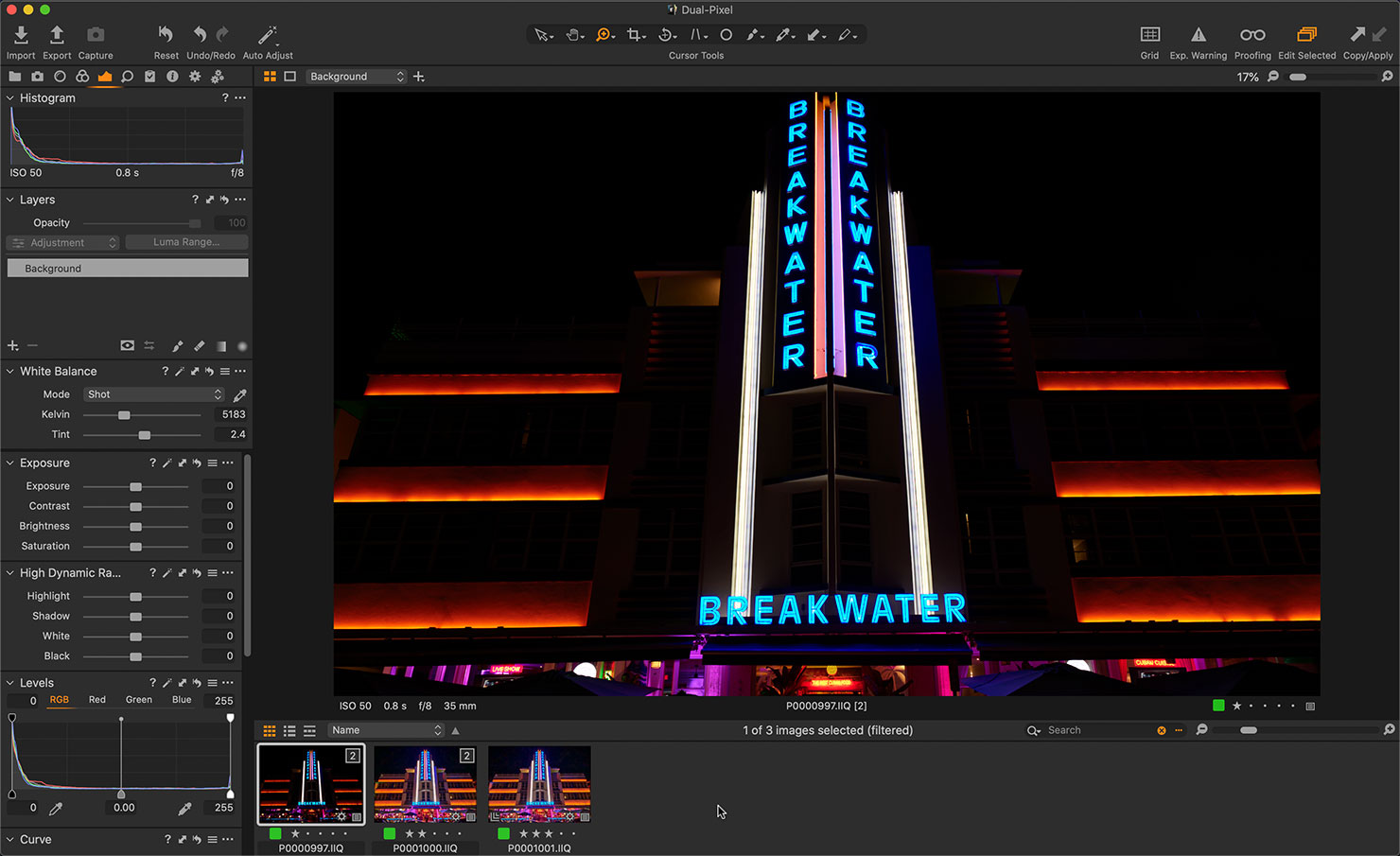Viewport: 1400px width, 856px height.
Task: Click the Auto Adjust wand
Action: click(x=268, y=36)
